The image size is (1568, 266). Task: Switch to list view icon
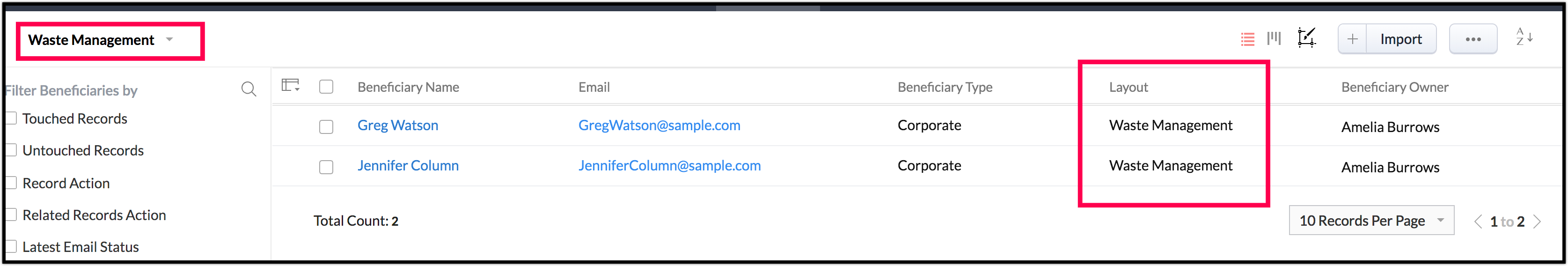1247,39
